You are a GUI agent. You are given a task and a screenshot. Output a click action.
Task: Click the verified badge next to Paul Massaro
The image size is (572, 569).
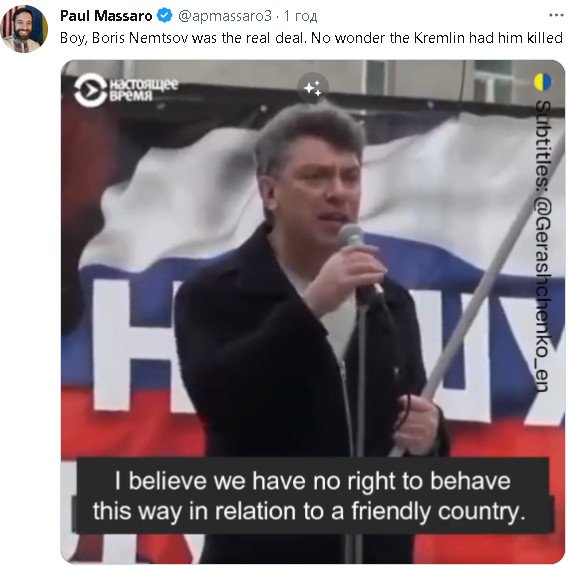164,16
